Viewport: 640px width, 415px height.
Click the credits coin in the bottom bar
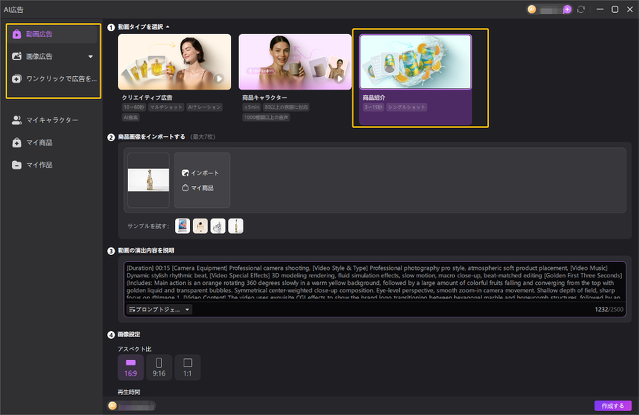[113, 406]
